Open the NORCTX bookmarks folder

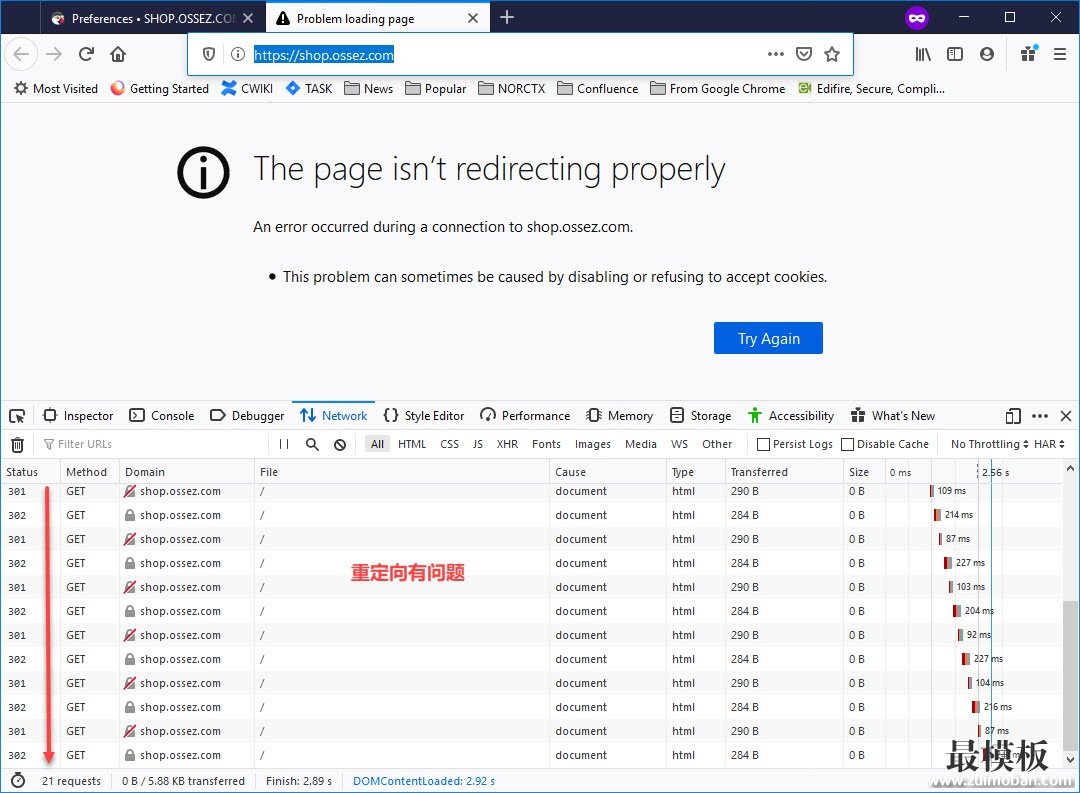pos(512,89)
